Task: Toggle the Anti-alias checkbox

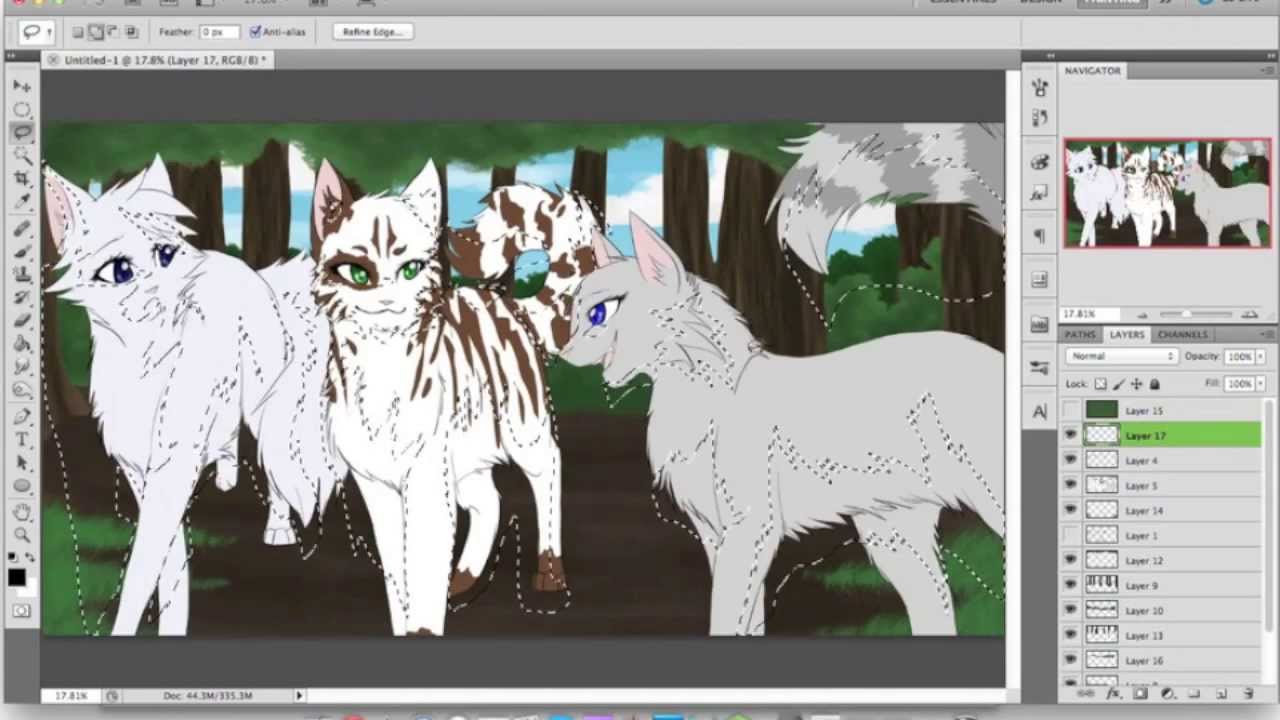Action: (255, 32)
